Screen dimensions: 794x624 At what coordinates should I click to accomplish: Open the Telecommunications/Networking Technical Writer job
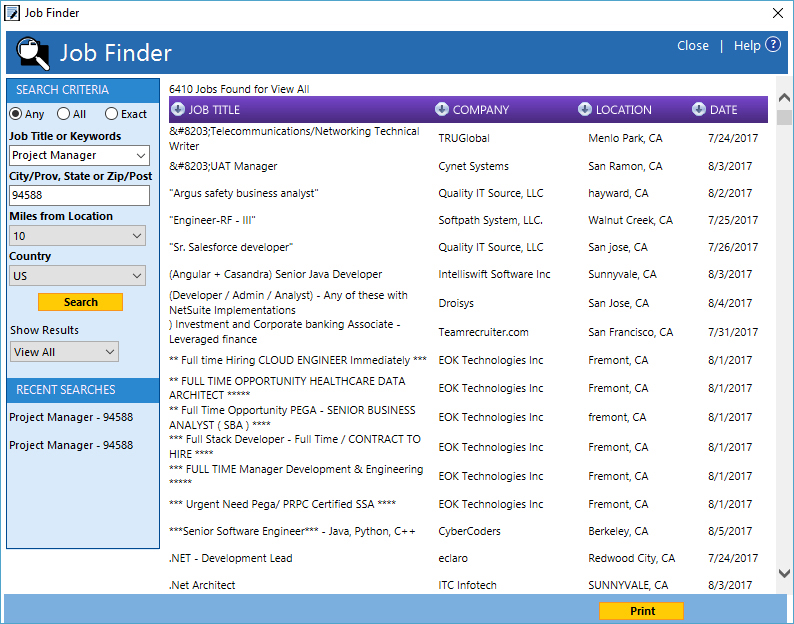click(294, 138)
